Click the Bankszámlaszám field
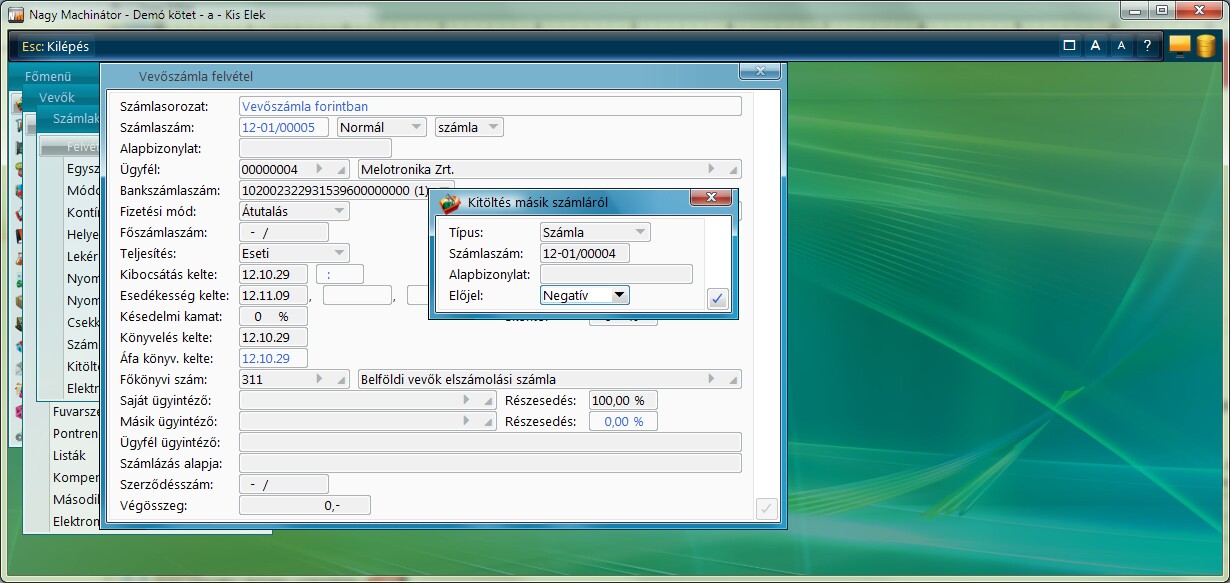 [x=335, y=190]
